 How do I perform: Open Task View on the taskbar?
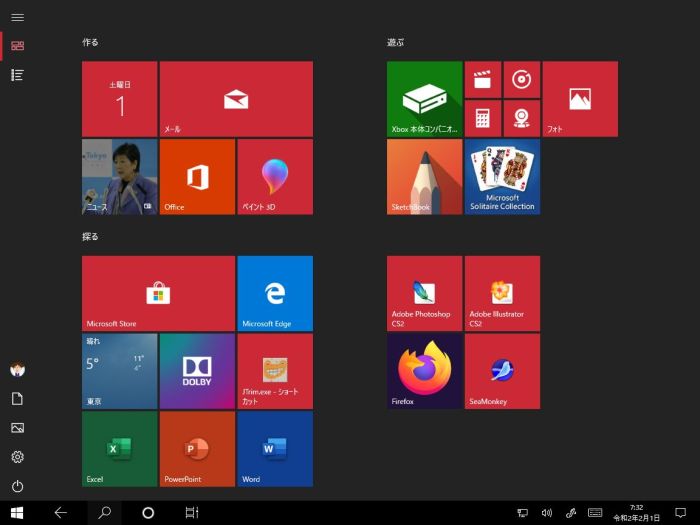[x=192, y=513]
